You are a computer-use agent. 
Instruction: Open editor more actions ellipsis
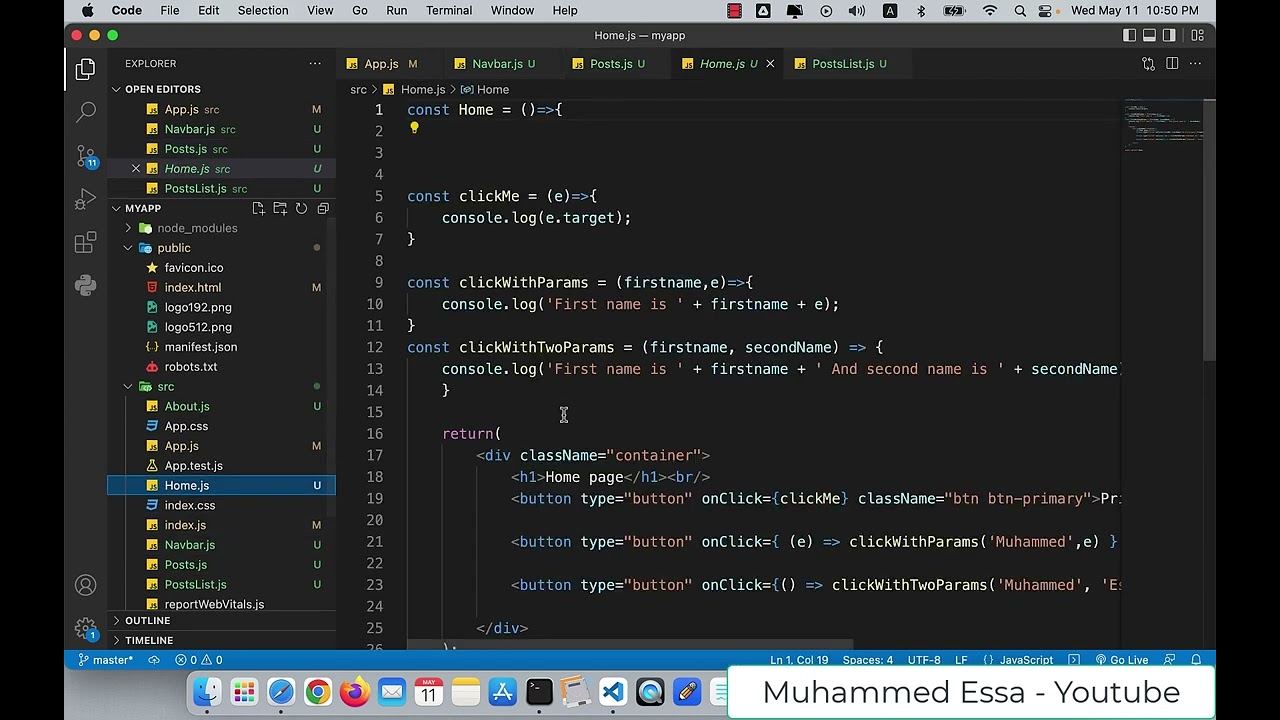click(1195, 64)
